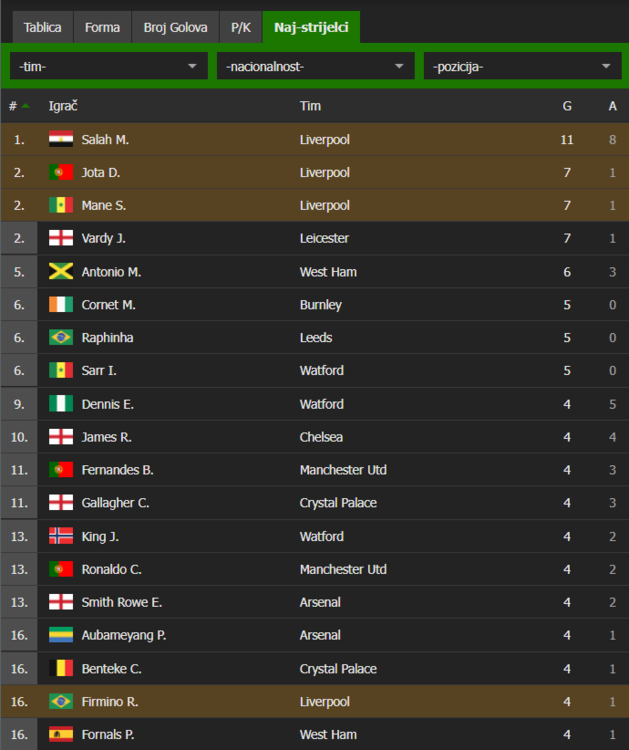The image size is (629, 750).
Task: Click the Nigeria flag beside Dennis E.
Action: point(61,404)
